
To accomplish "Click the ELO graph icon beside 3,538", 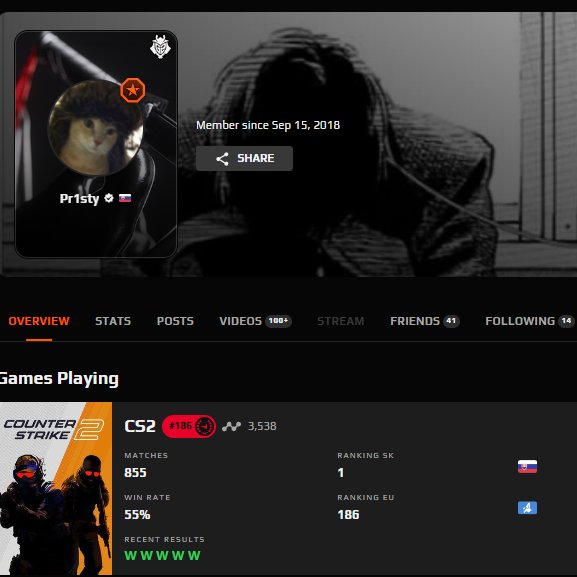I will pos(231,426).
